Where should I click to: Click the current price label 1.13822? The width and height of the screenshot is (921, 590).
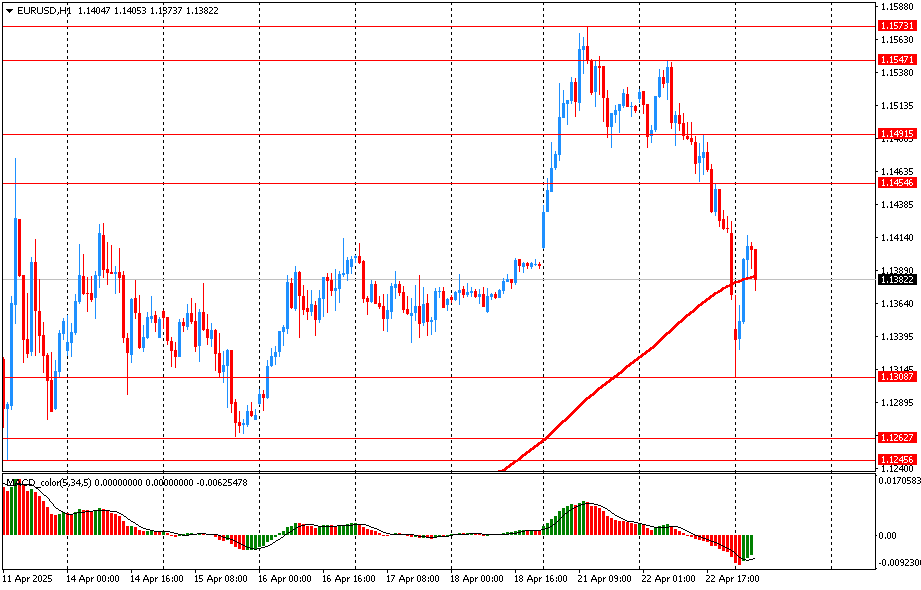pyautogui.click(x=896, y=279)
